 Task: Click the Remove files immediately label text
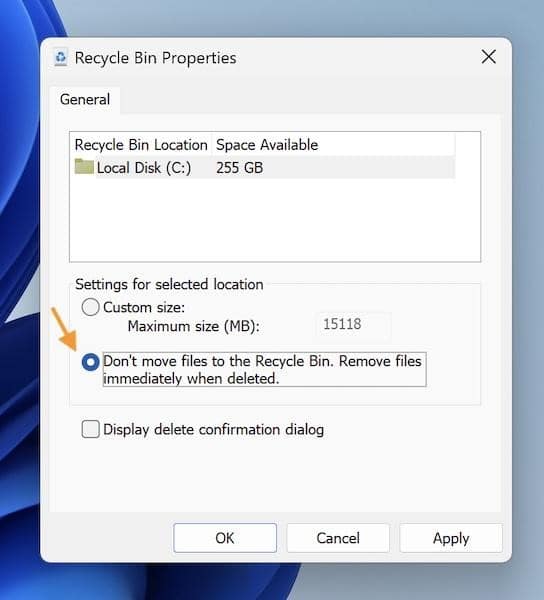pos(264,370)
